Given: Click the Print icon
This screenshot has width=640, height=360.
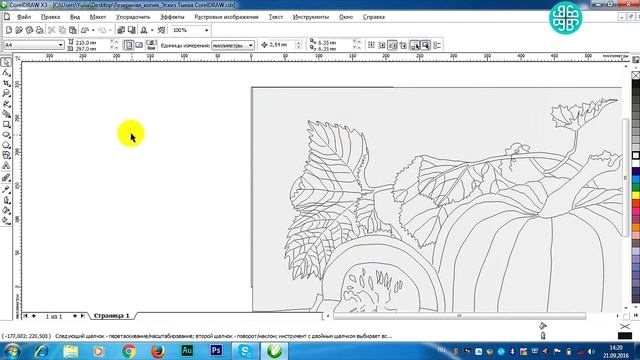Looking at the screenshot, I should pos(39,30).
